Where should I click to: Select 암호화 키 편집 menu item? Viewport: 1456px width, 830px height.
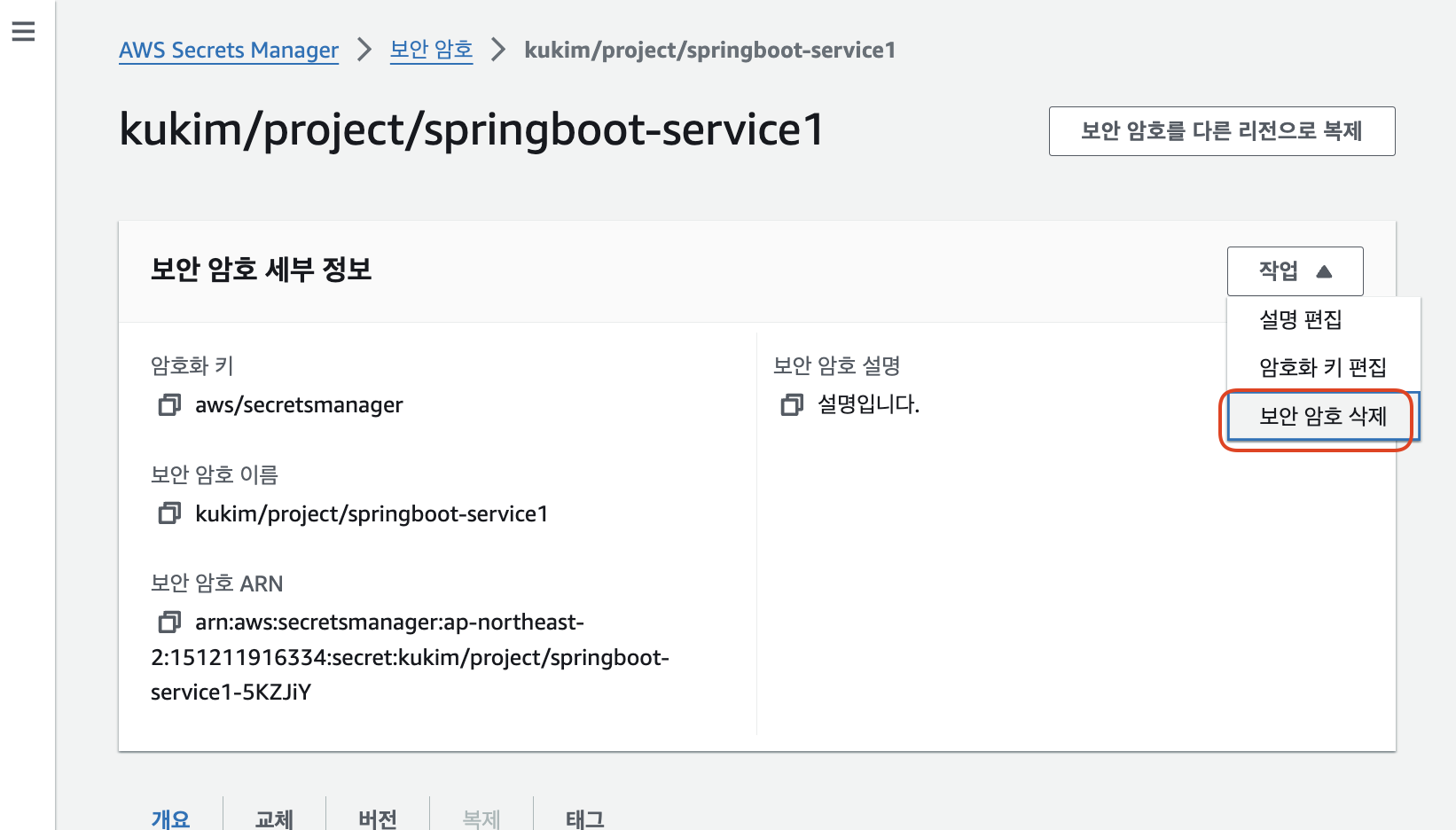coord(1323,367)
